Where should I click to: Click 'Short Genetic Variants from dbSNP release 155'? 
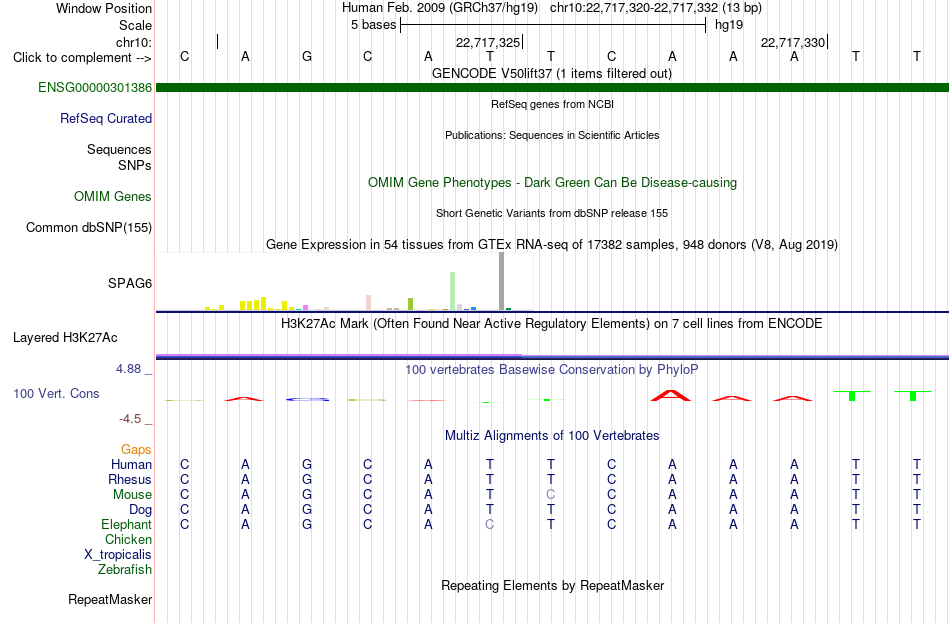[552, 213]
